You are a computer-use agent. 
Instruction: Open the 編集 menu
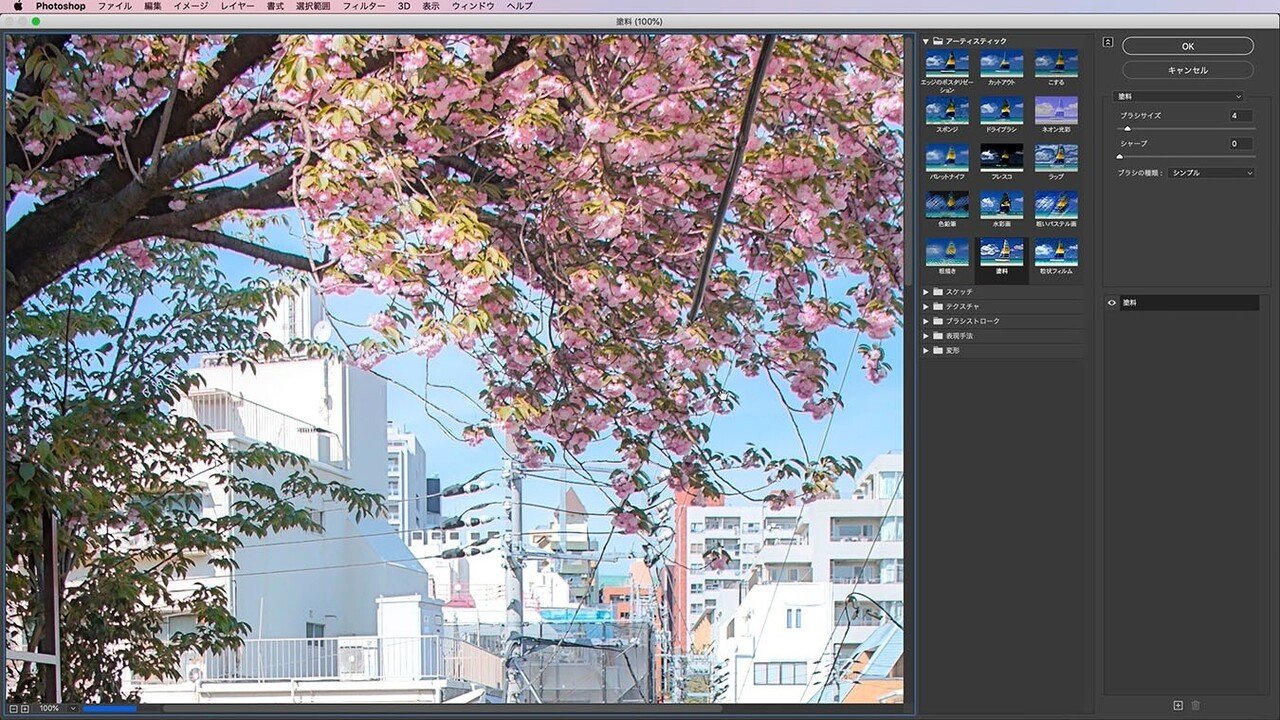(x=152, y=6)
